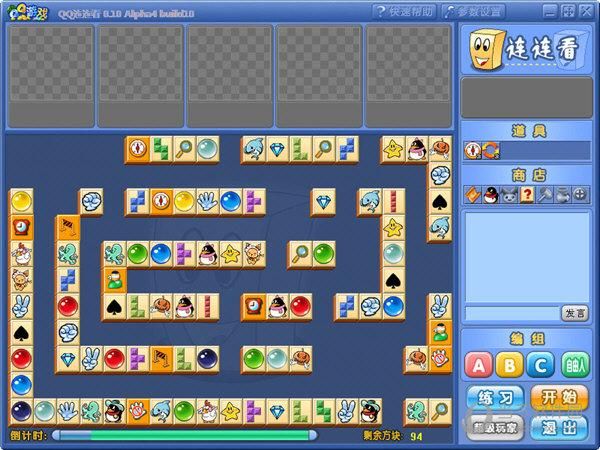600x450 pixels.
Task: Click the red question mark shop item
Action: click(526, 195)
